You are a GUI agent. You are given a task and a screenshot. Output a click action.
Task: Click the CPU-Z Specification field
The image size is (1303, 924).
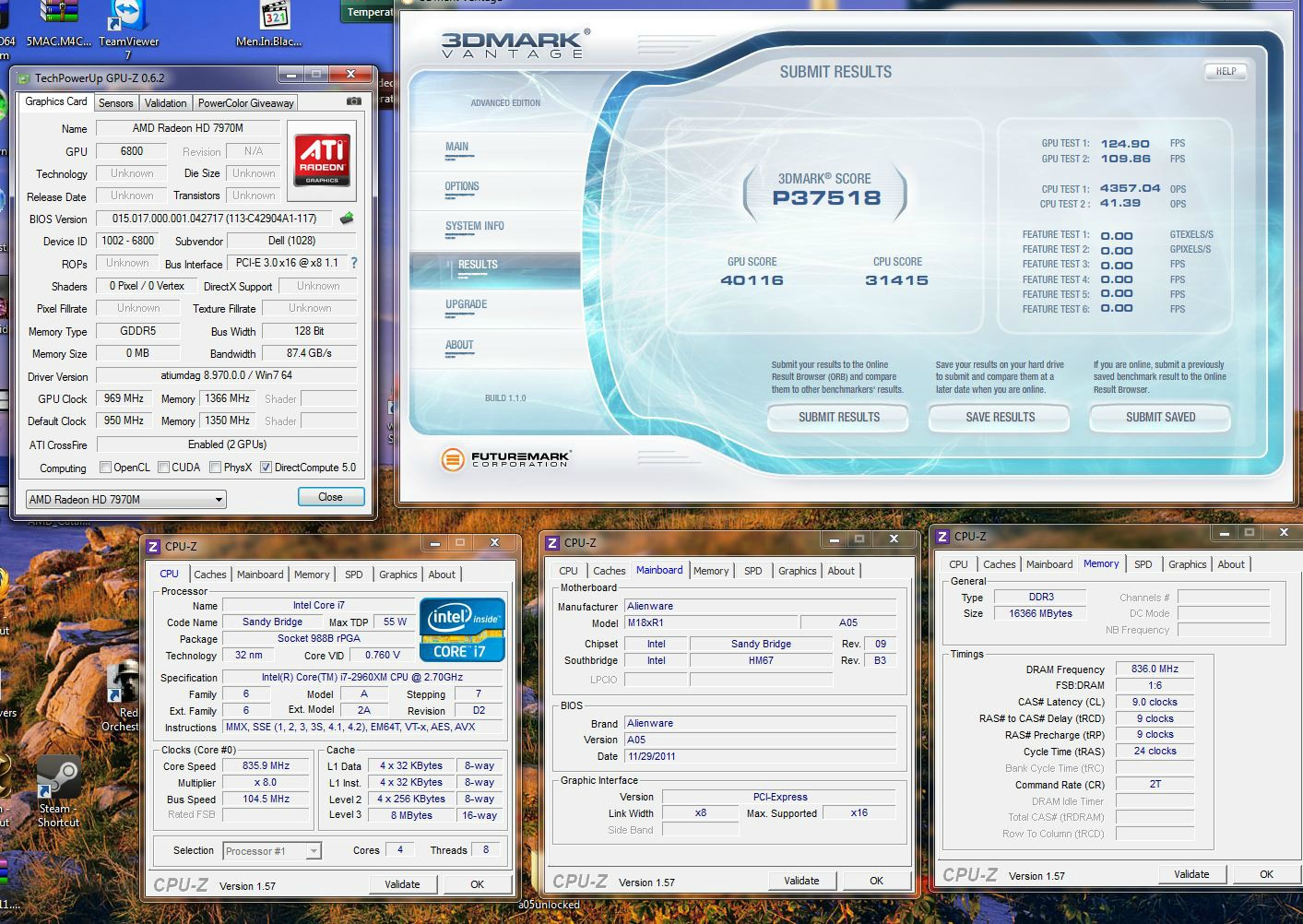361,677
